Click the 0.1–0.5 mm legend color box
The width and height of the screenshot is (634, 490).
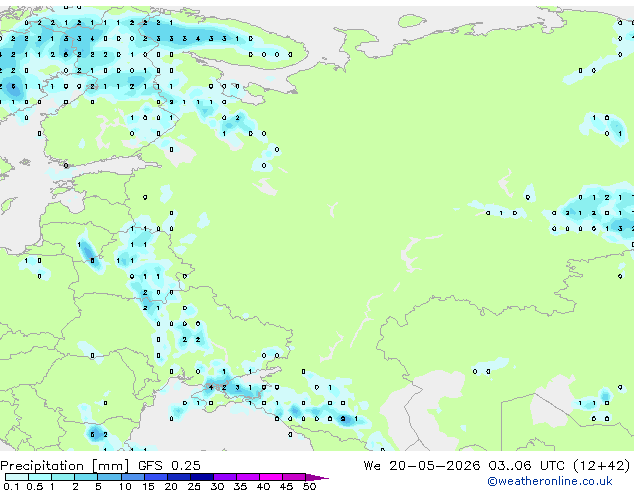[17, 477]
